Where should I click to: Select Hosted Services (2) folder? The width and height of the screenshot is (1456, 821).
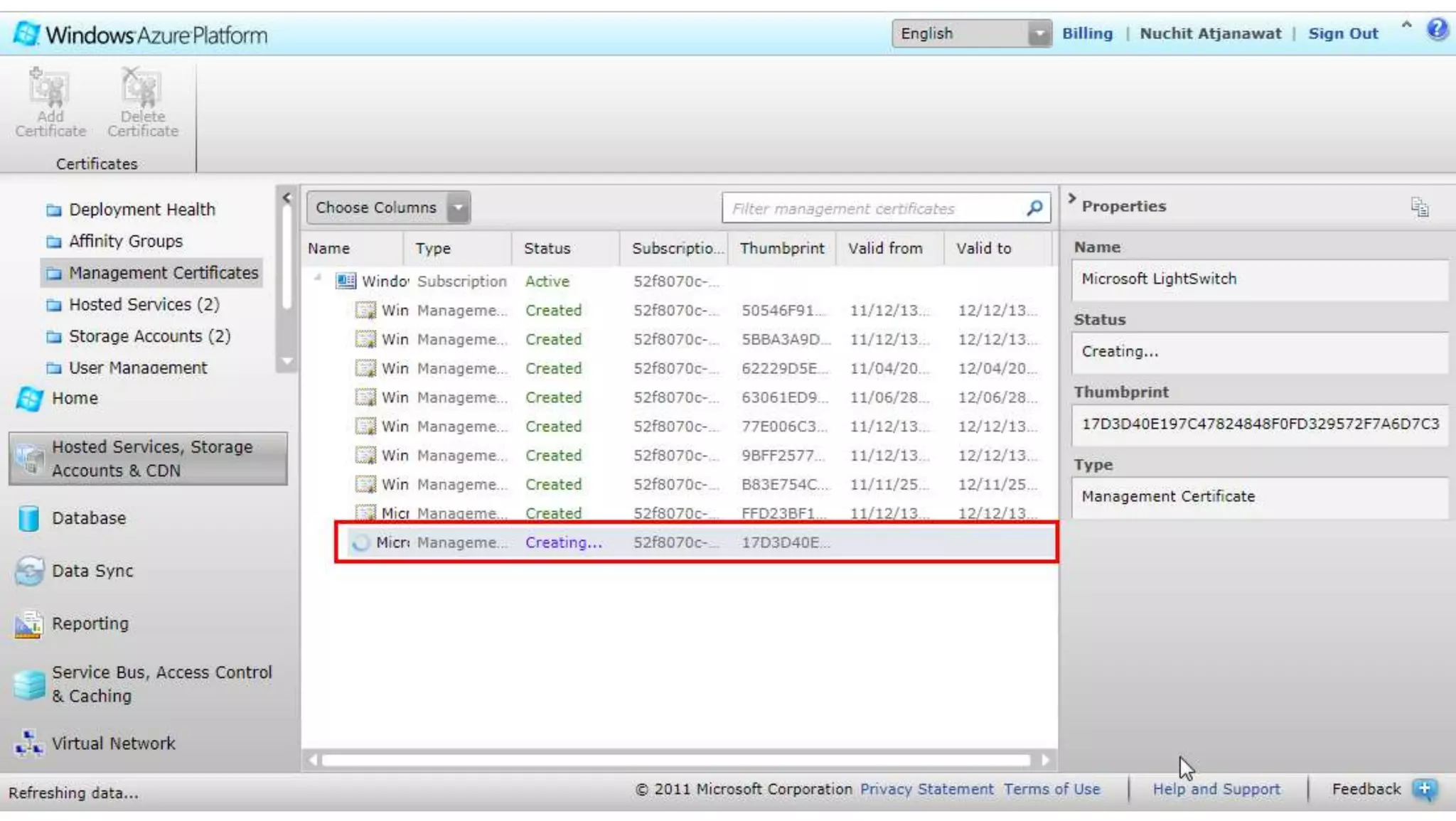click(x=144, y=304)
